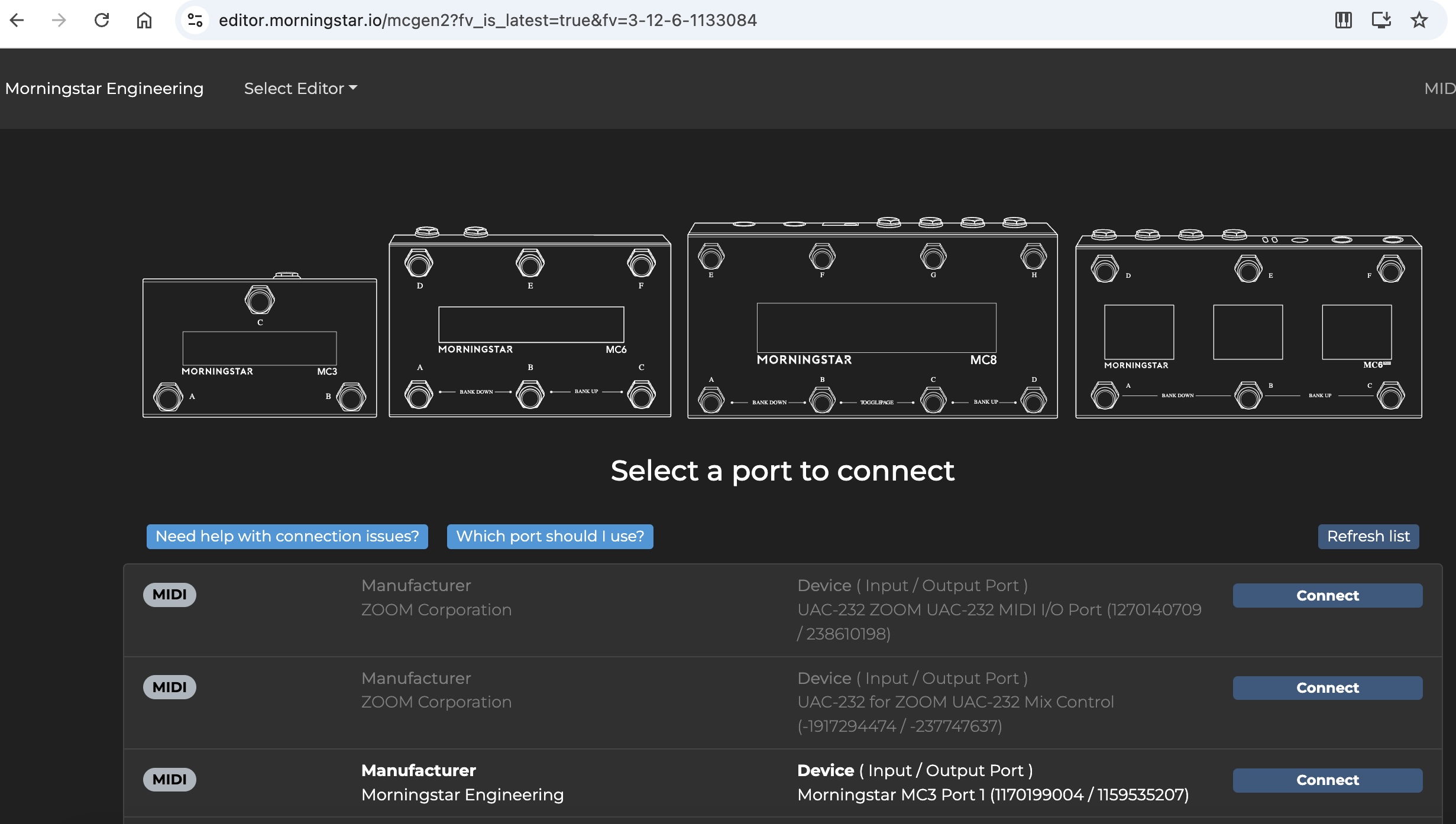
Task: Open the browser home page
Action: pos(144,21)
